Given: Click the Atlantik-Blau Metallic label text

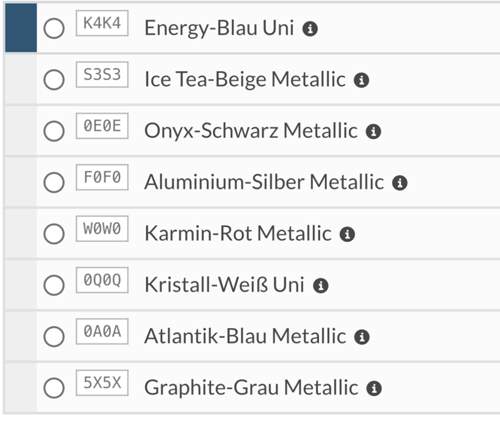Looking at the screenshot, I should tap(245, 336).
